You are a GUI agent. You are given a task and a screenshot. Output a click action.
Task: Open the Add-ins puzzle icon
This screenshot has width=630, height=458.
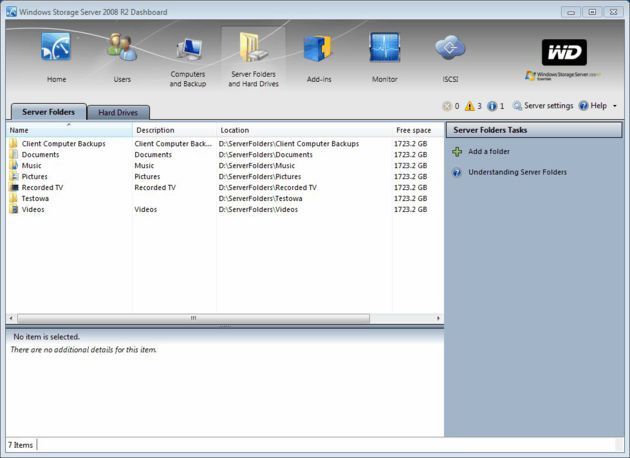(x=317, y=48)
